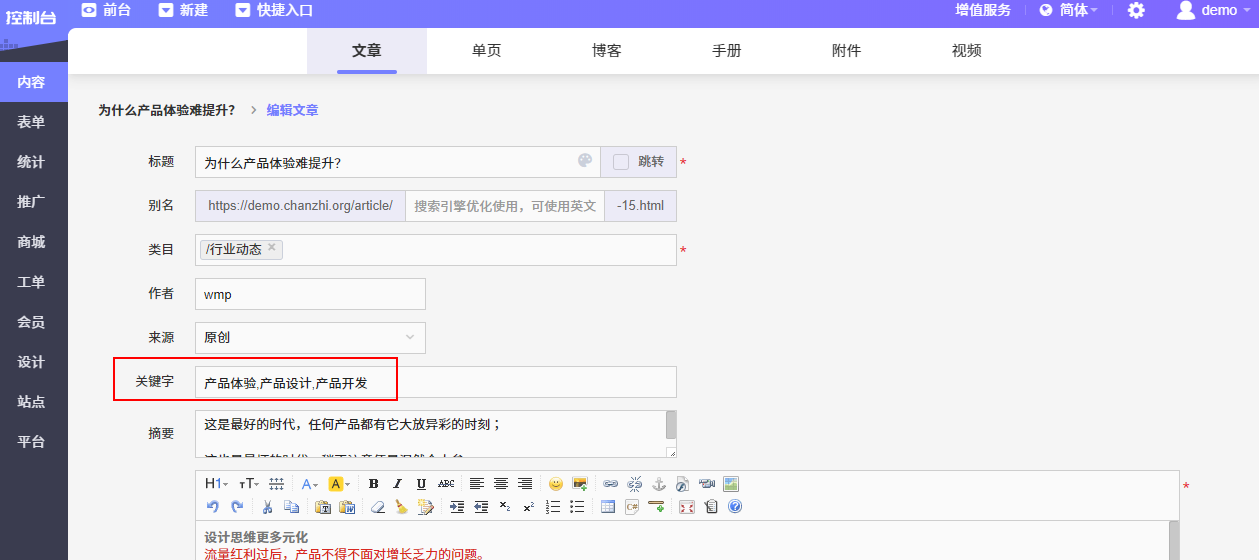
Task: Click the undo arrow in editor
Action: [x=212, y=507]
